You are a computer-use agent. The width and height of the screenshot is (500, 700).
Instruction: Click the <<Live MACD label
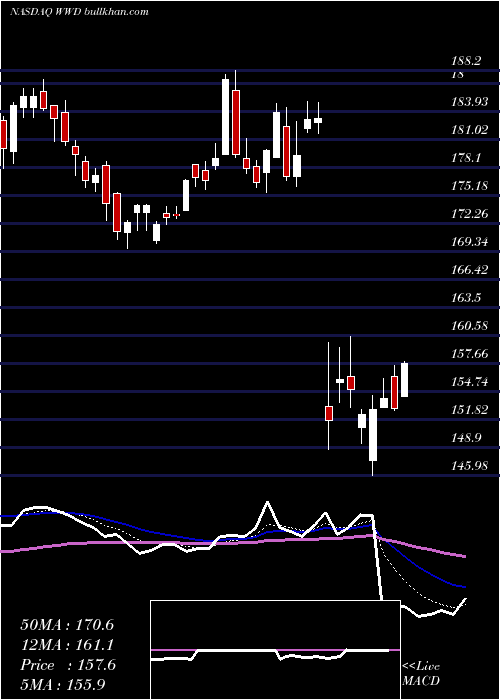click(x=421, y=673)
